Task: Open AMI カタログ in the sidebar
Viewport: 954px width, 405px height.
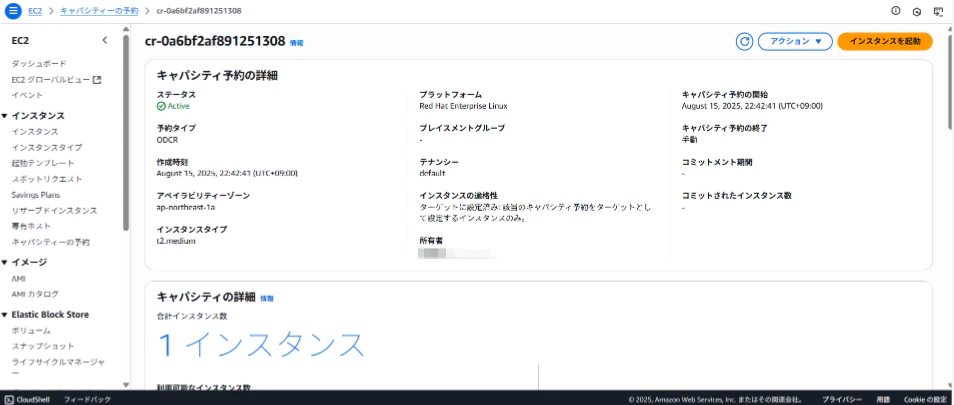Action: point(35,294)
